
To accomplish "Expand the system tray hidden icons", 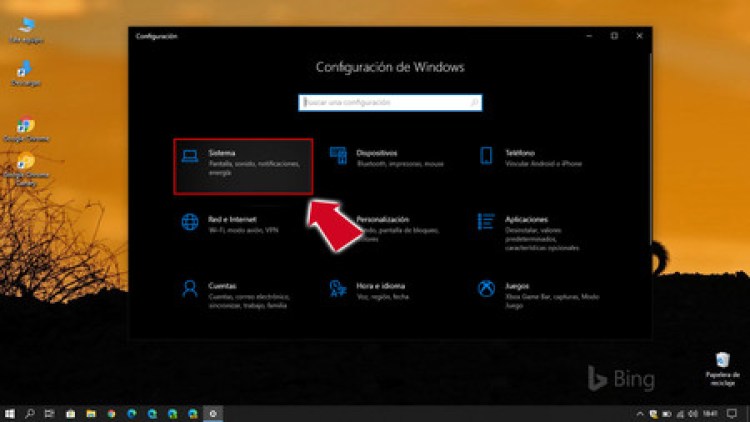I will tap(641, 412).
